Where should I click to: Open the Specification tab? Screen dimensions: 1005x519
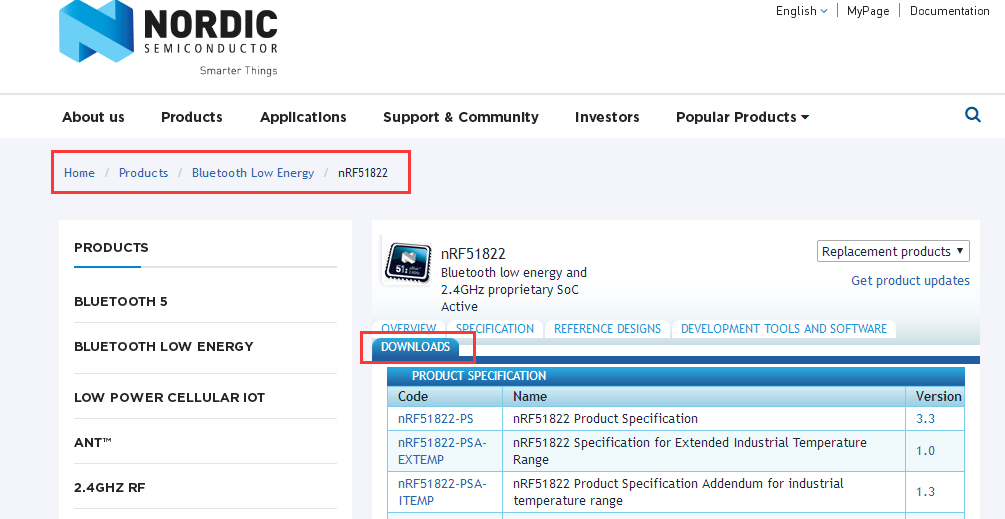point(495,328)
